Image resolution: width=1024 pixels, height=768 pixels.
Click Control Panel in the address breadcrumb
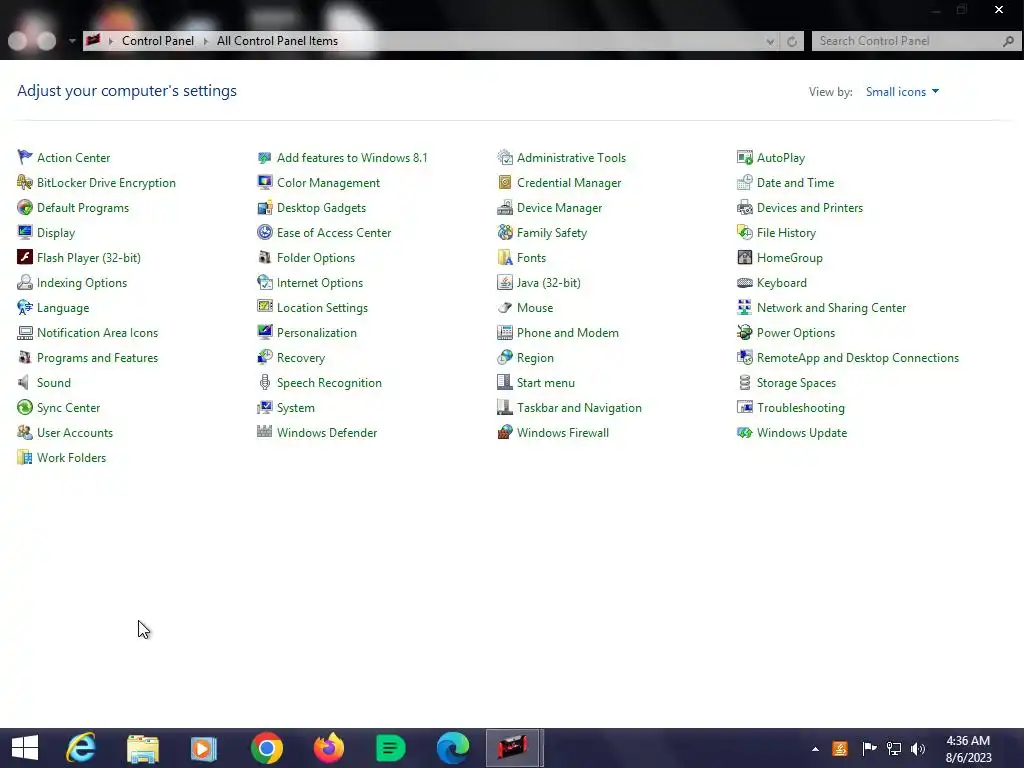(158, 40)
